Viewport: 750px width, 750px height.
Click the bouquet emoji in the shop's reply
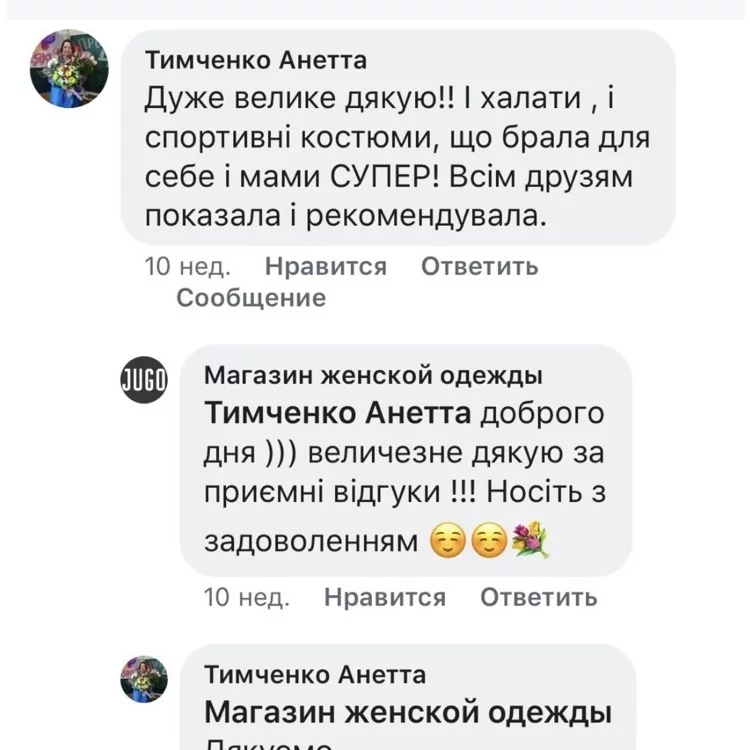[530, 541]
